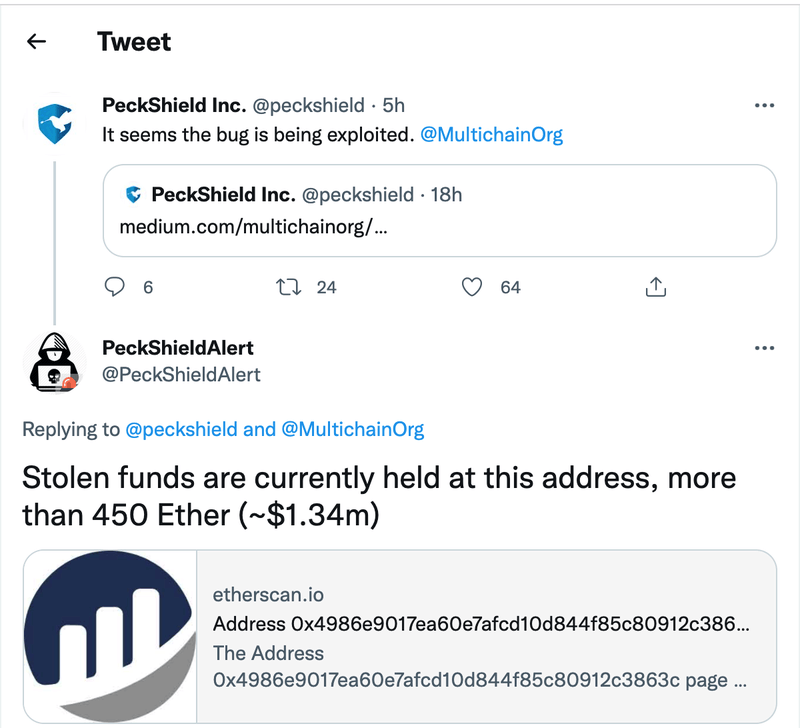Open PeckShieldAlert hacker avatar
Screen dimensions: 800x728
tap(54, 360)
